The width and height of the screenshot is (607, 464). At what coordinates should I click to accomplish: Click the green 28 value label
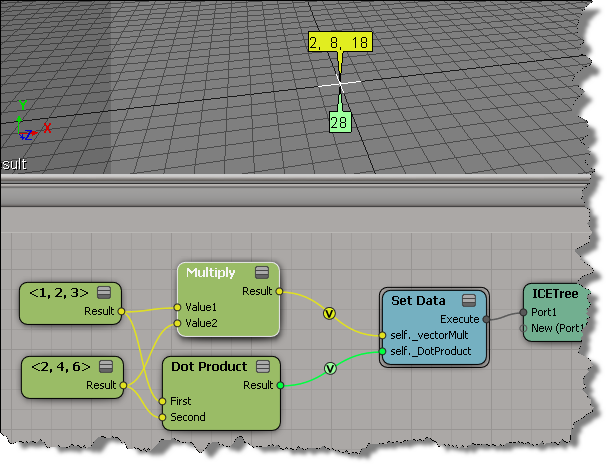tap(340, 121)
